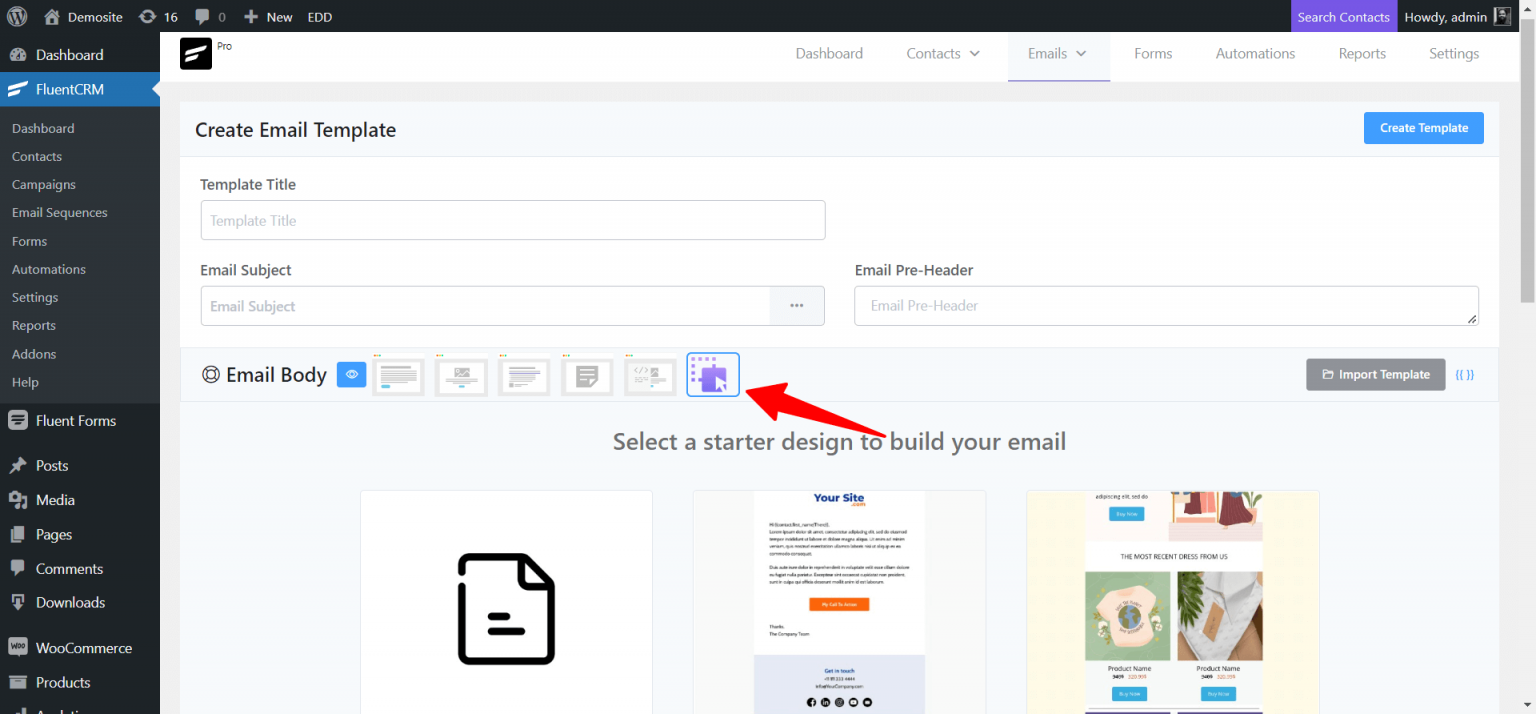Open the visual editor with image layout
The width and height of the screenshot is (1536, 714).
461,375
